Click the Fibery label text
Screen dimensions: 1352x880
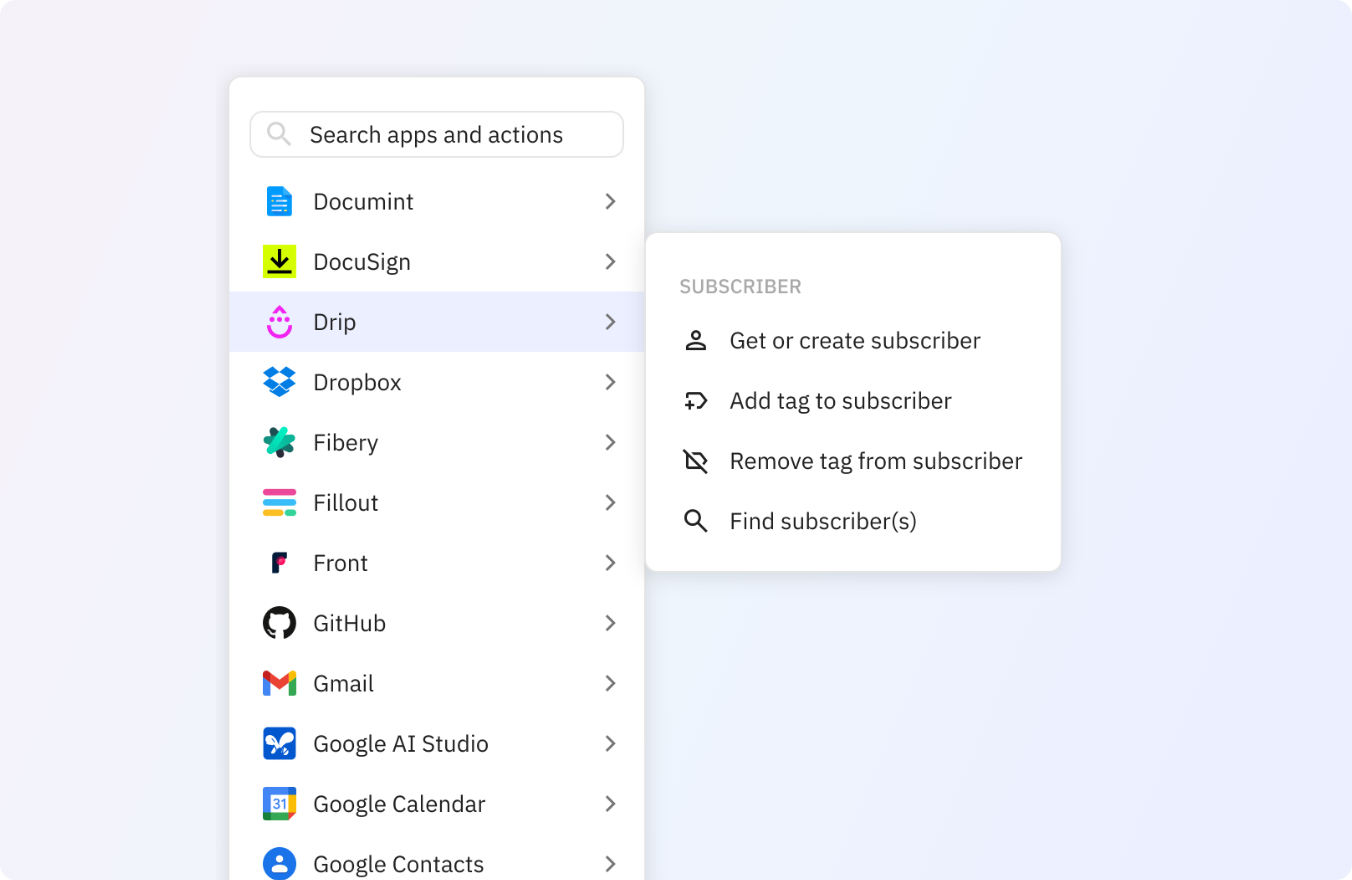tap(346, 443)
